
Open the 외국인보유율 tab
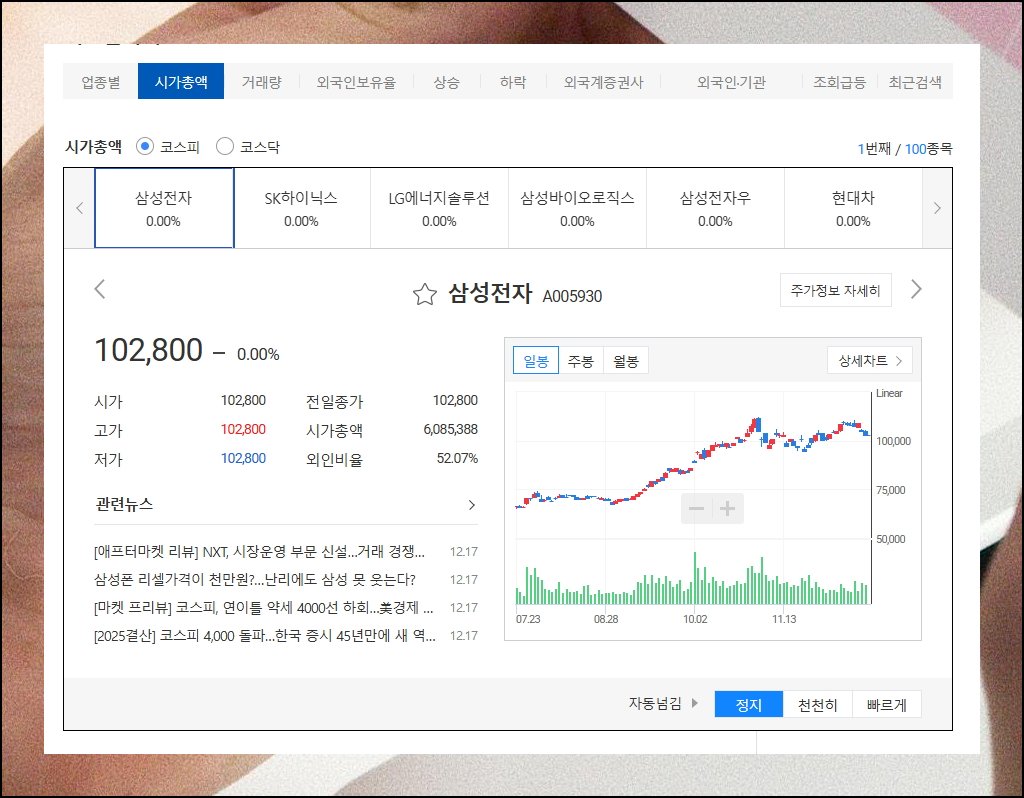pos(356,82)
